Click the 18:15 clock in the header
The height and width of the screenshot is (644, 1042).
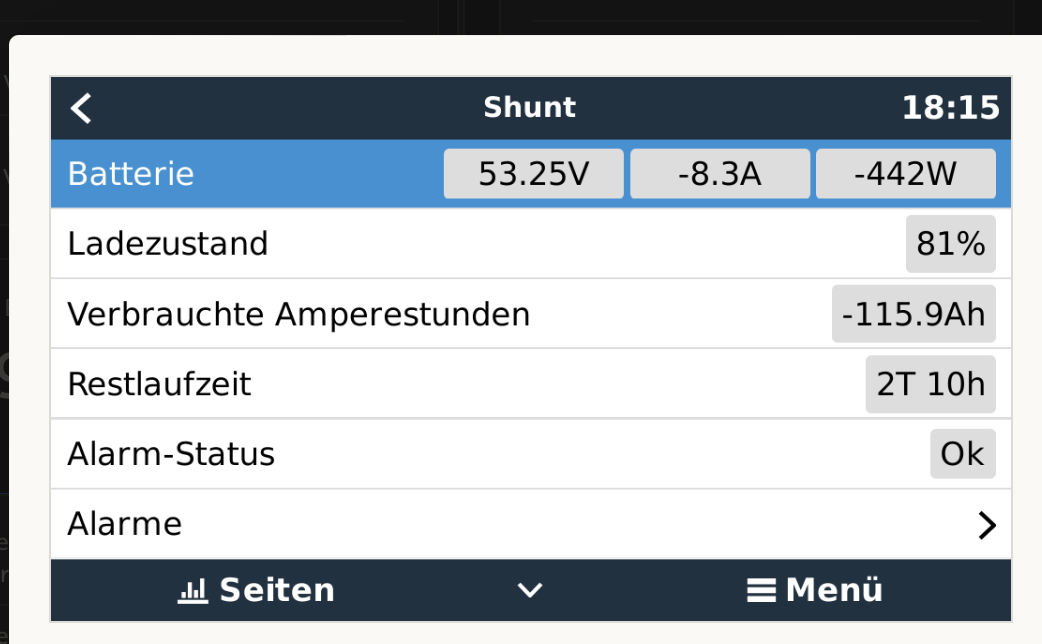[x=950, y=108]
